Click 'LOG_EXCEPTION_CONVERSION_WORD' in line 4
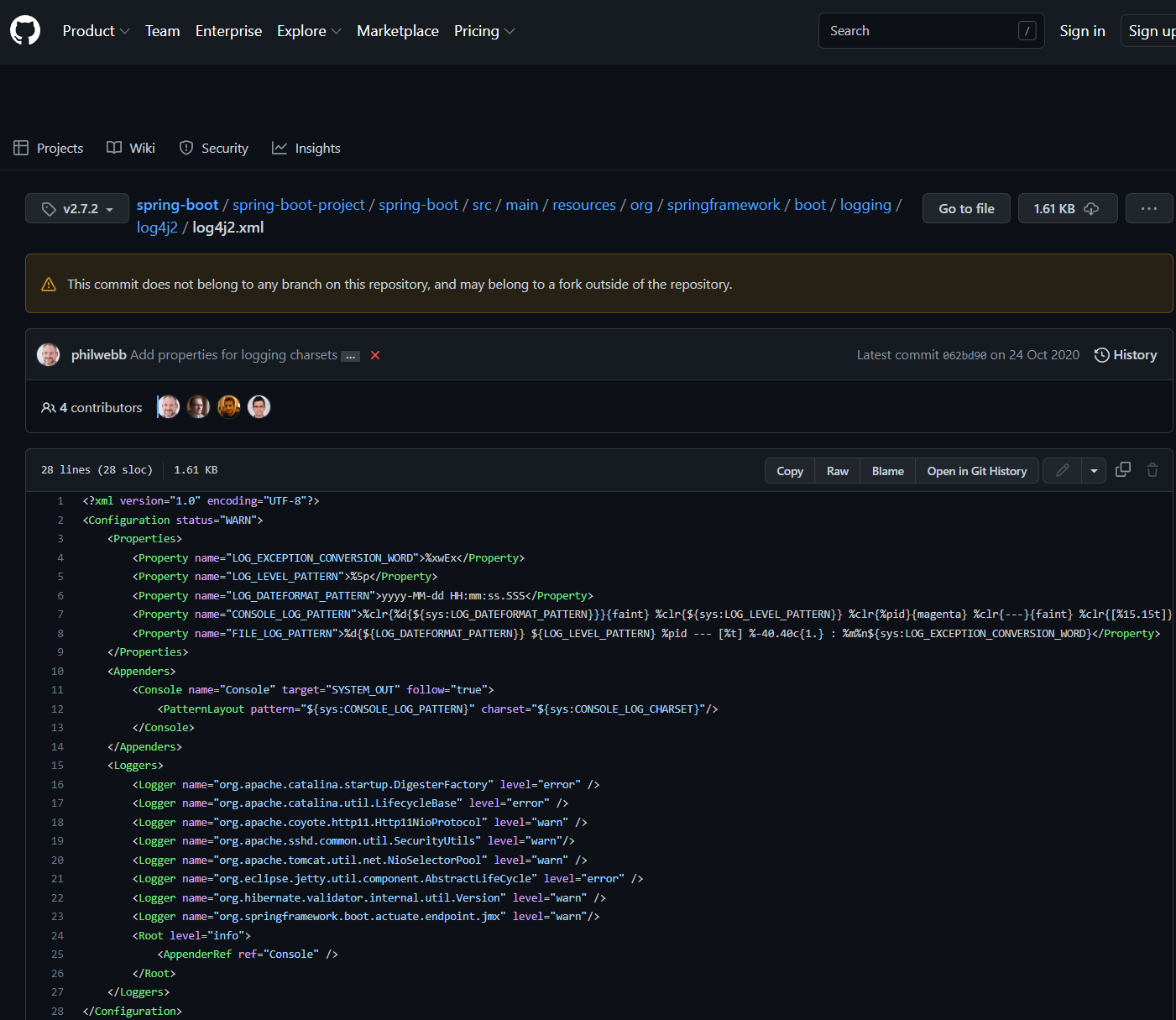The height and width of the screenshot is (1020, 1176). coord(322,558)
